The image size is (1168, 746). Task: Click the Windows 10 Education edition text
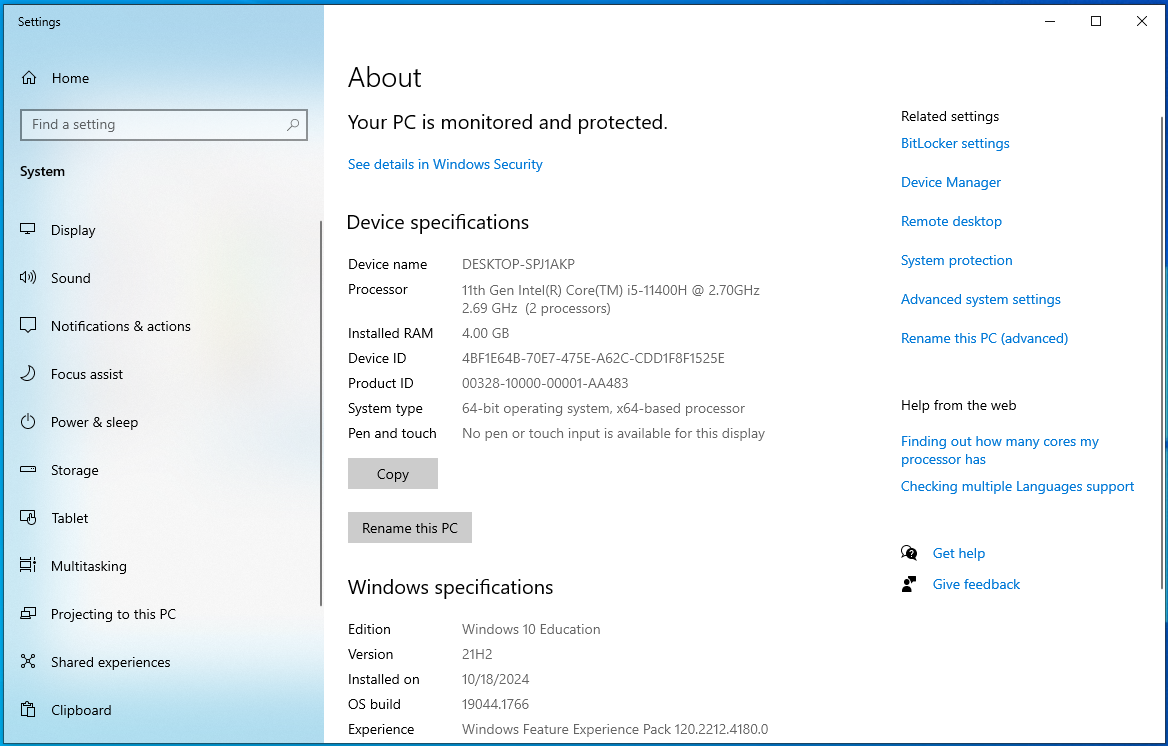coord(531,629)
